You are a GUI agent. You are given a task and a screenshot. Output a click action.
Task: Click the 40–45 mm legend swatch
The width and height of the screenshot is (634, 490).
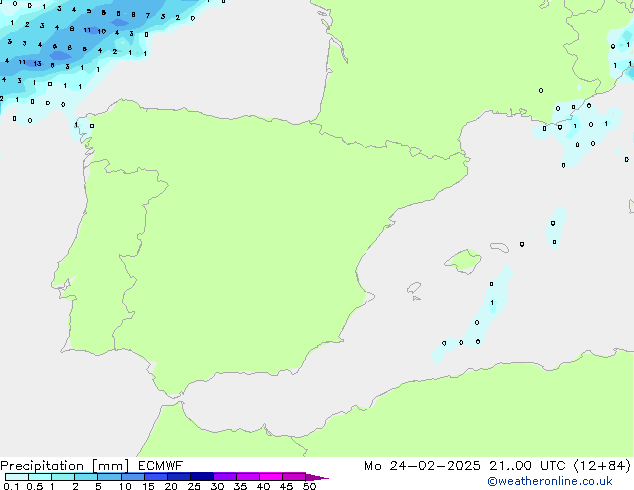pyautogui.click(x=271, y=477)
